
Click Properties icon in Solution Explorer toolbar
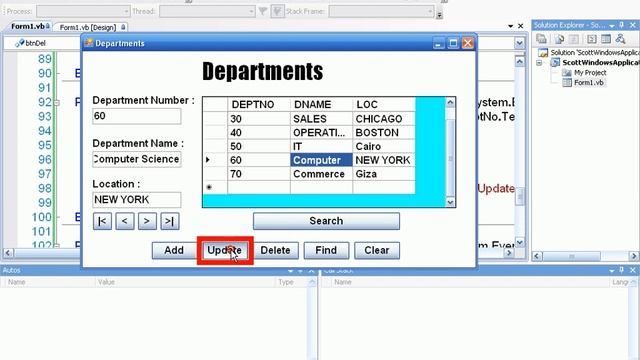542,39
